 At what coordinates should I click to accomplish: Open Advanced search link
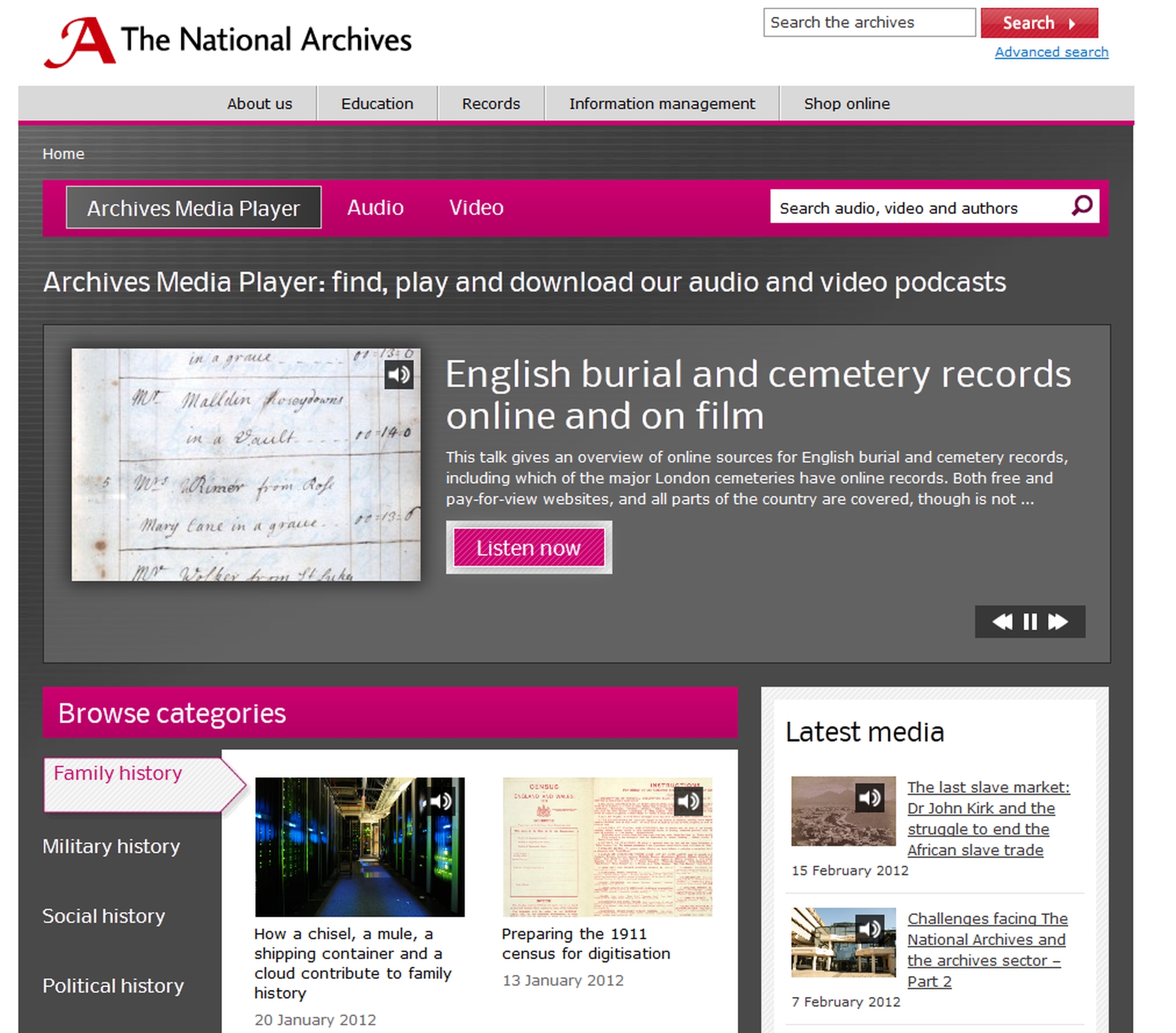click(1052, 52)
